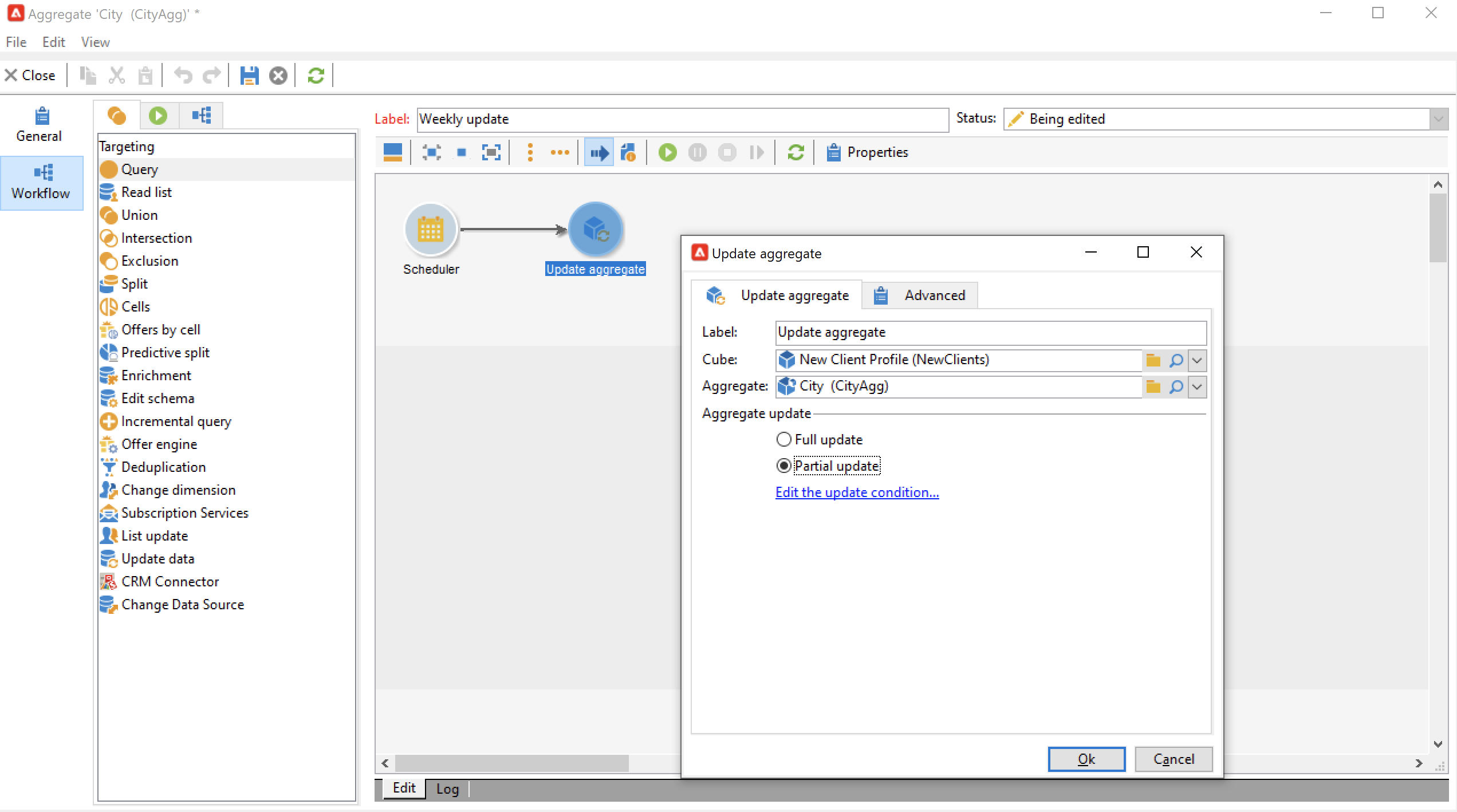Click Edit the update condition link
The image size is (1457, 812).
857,492
